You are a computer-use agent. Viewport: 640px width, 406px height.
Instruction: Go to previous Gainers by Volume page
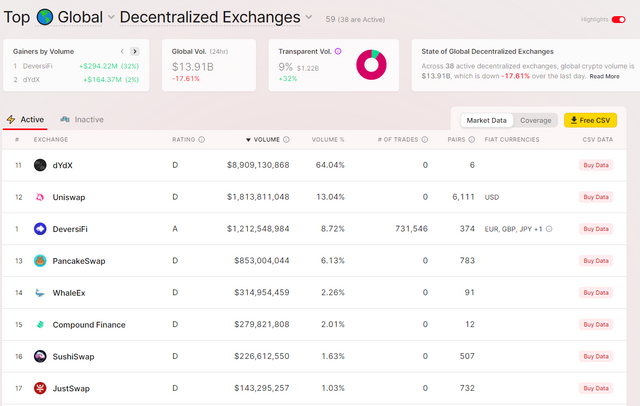click(122, 51)
